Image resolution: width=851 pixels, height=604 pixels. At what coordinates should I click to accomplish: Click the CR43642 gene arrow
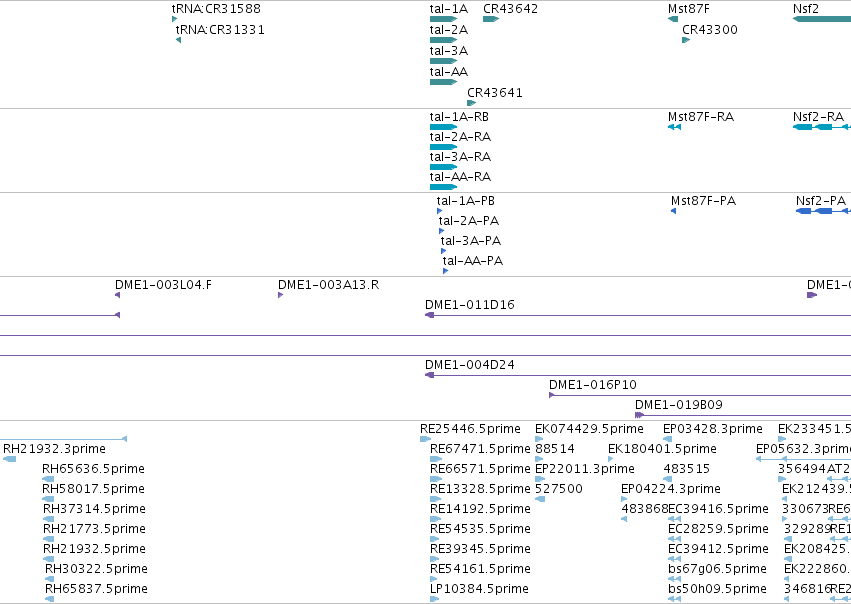pos(491,19)
